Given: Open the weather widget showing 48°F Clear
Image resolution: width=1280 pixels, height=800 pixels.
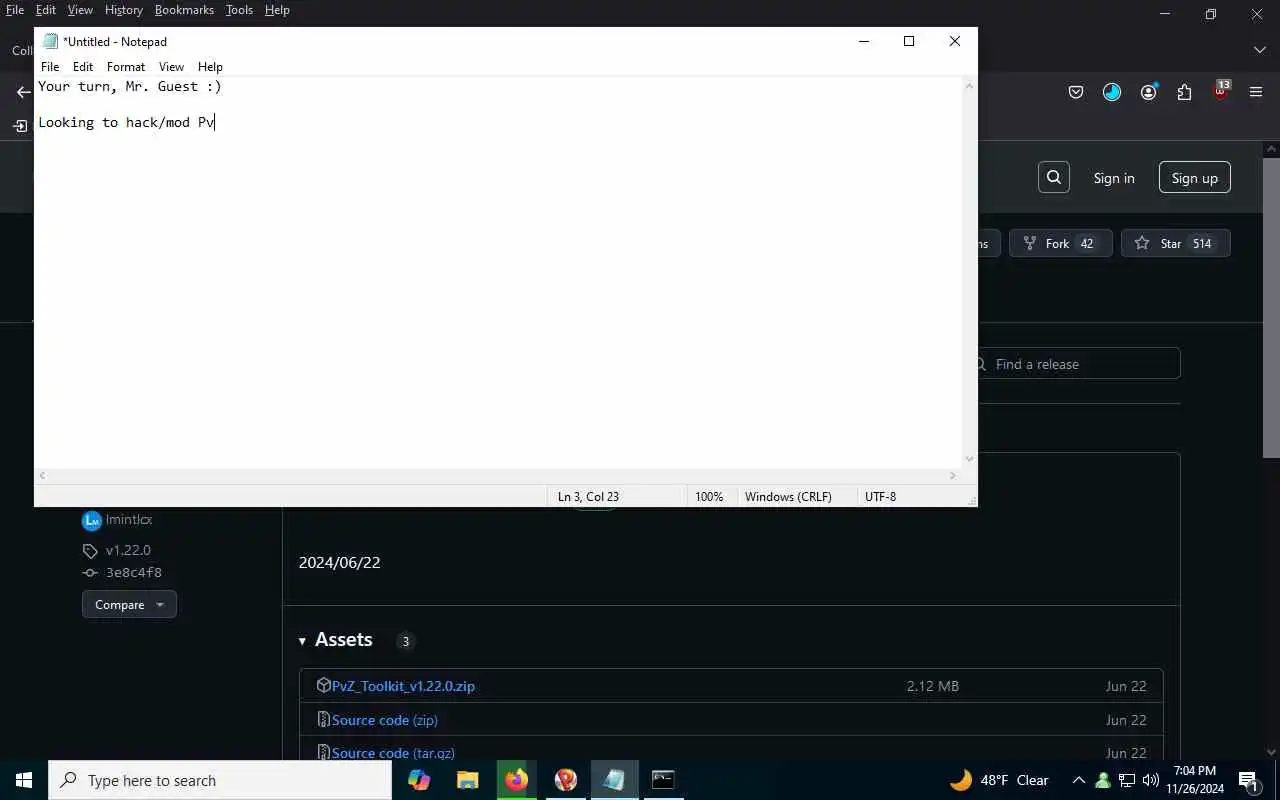Looking at the screenshot, I should pos(999,780).
